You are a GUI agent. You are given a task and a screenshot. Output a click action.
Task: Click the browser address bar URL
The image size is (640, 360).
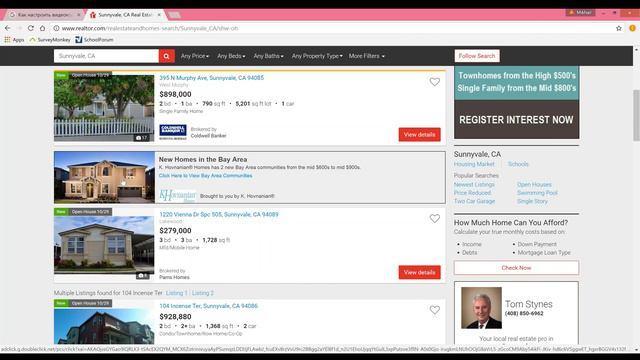(x=150, y=28)
